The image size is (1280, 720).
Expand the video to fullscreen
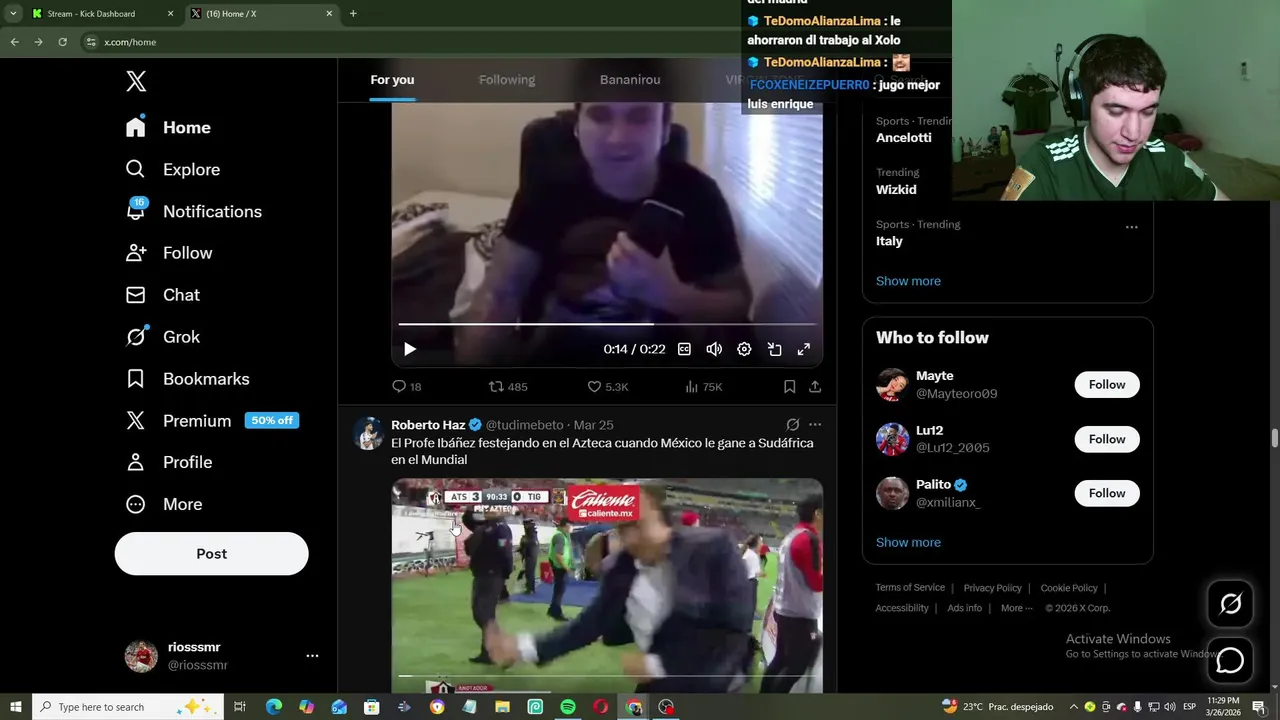803,349
